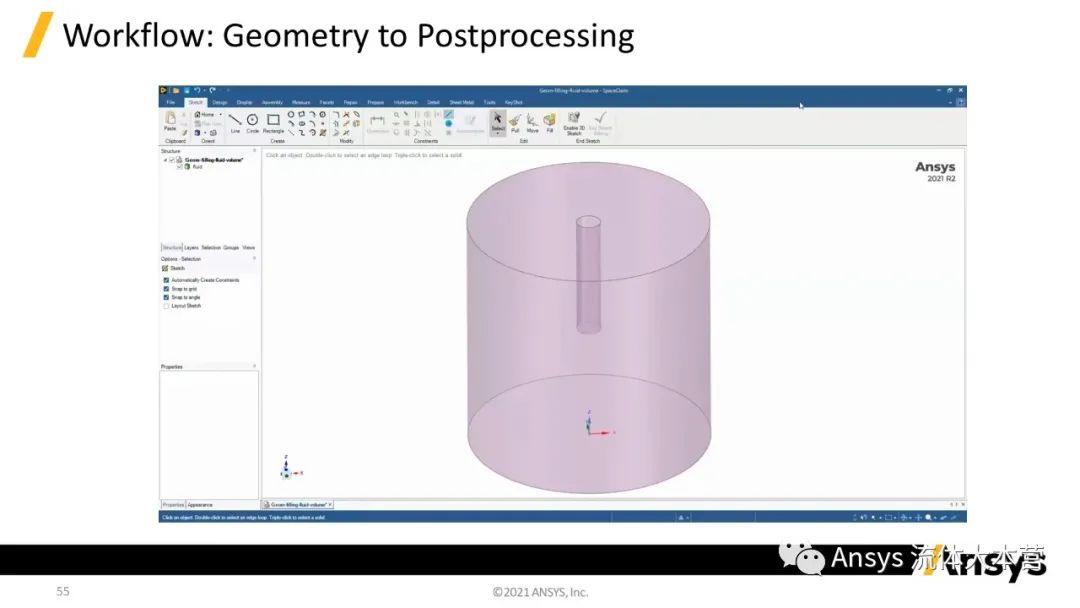Image resolution: width=1080 pixels, height=608 pixels.
Task: Click the Paste clipboard icon
Action: (x=170, y=120)
